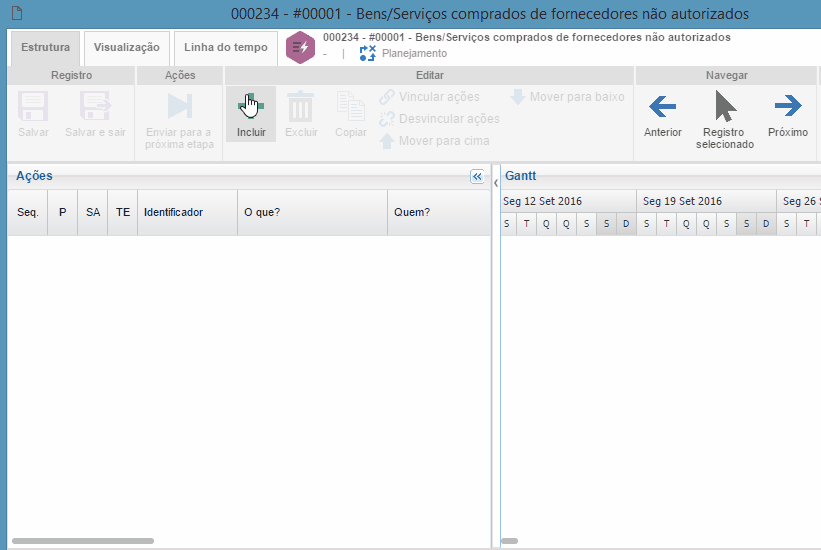Viewport: 821px width, 550px height.
Task: Switch to the Visualização tab
Action: click(x=126, y=47)
